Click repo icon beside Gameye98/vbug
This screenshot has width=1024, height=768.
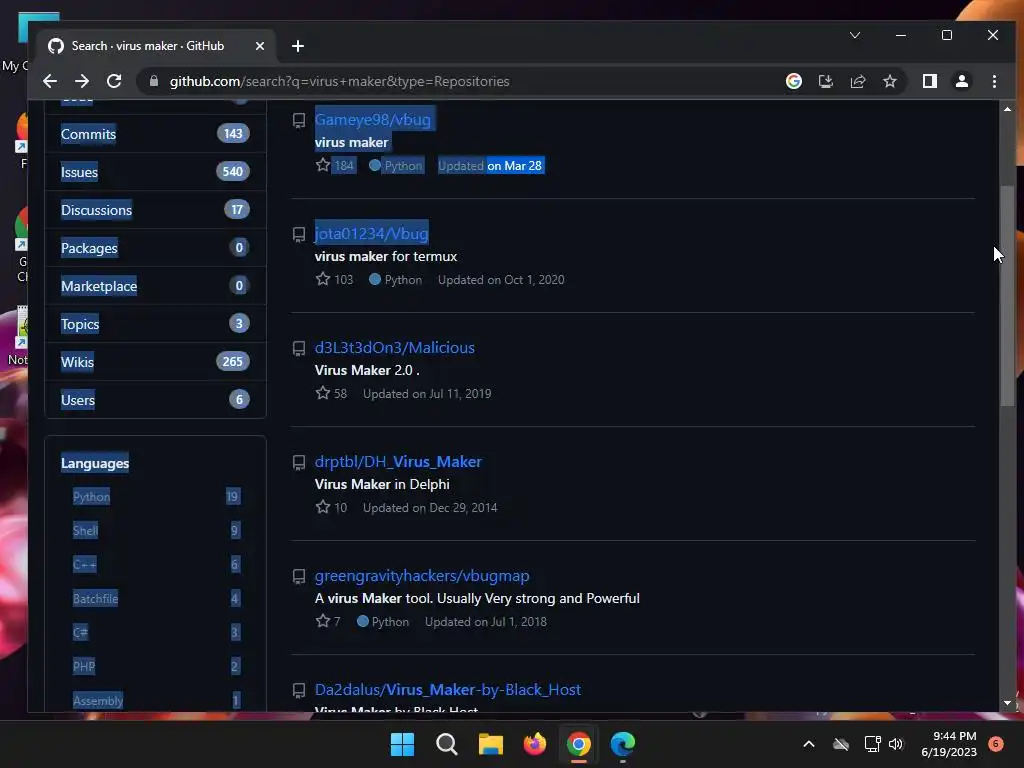pyautogui.click(x=298, y=120)
